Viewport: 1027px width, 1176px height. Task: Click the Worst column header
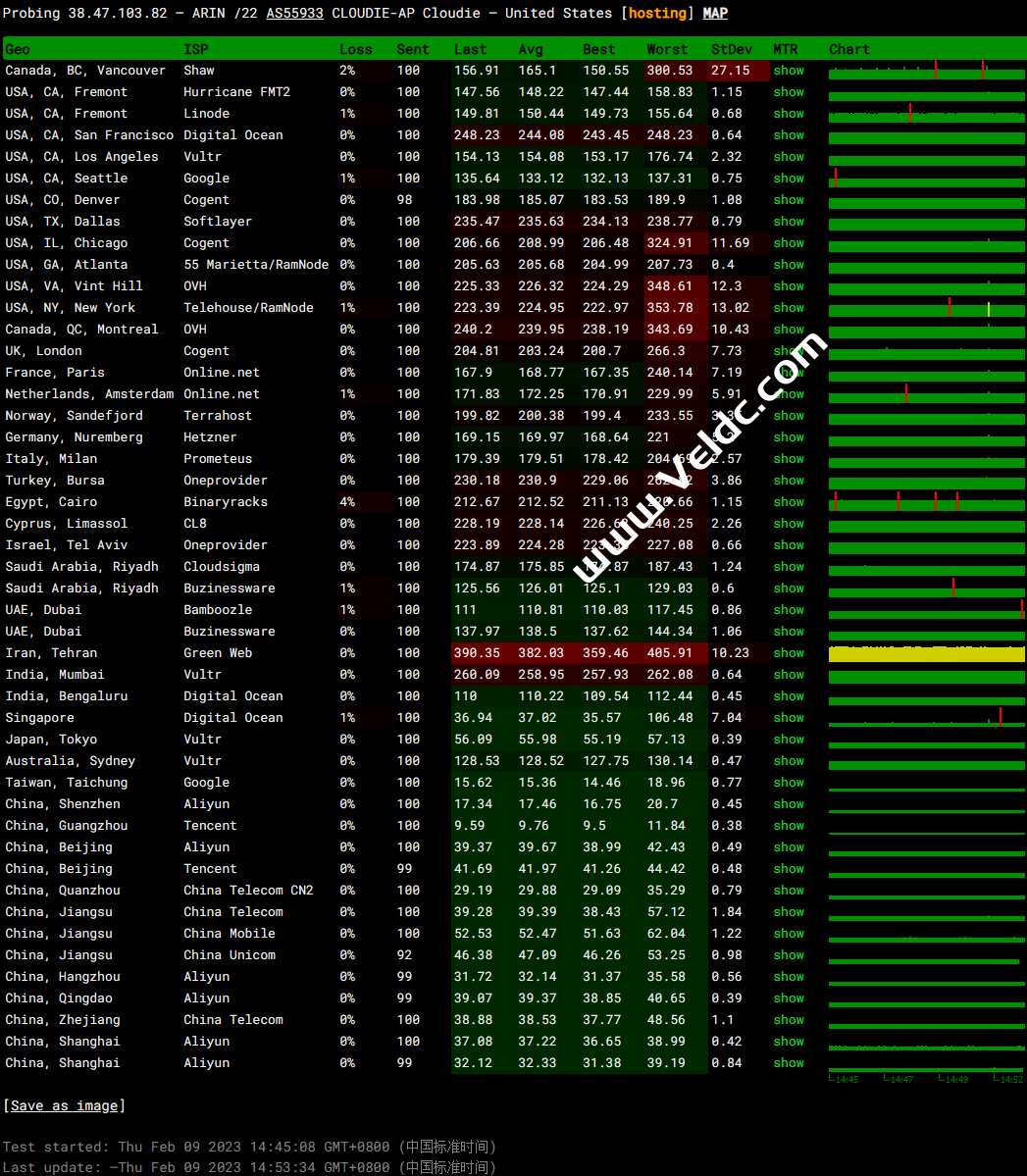(667, 49)
